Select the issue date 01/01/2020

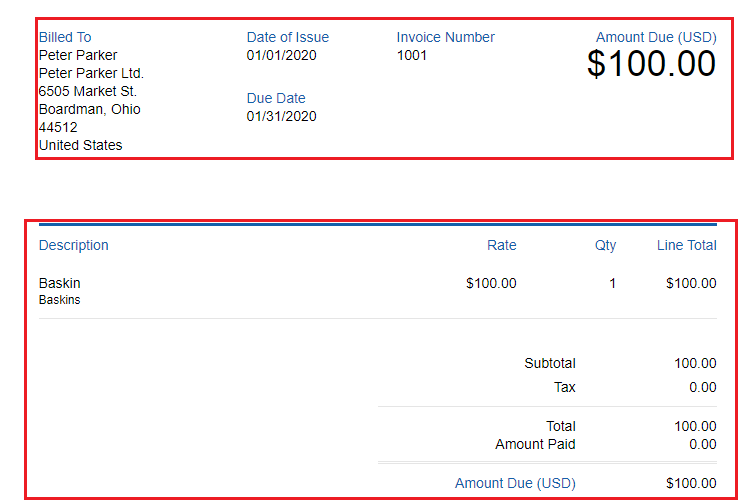tap(281, 55)
